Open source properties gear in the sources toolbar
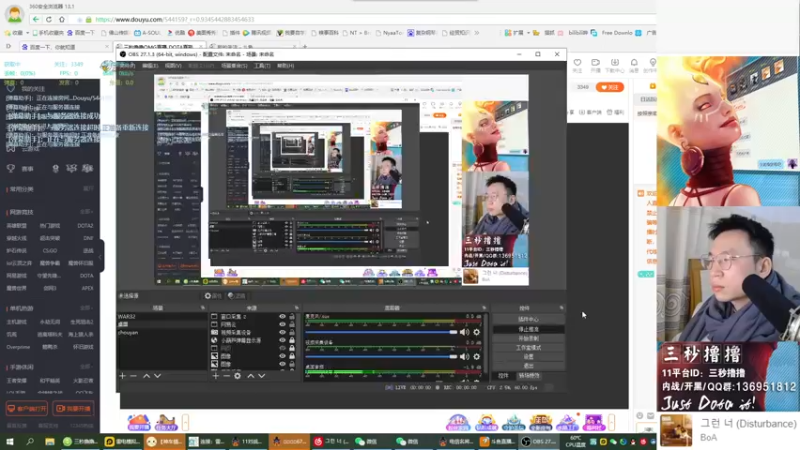Screen dimensions: 800x450 click(238, 376)
